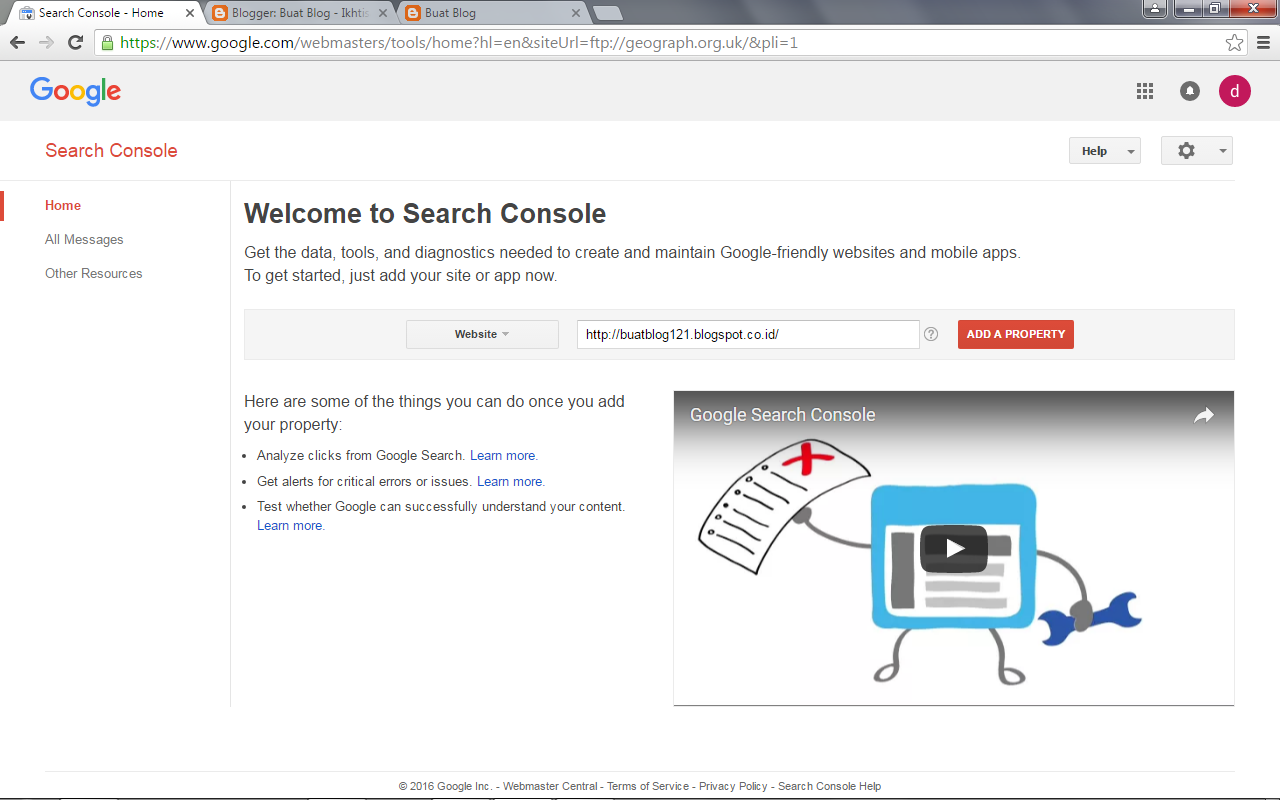The image size is (1280, 800).
Task: Open All Messages in the sidebar
Action: click(84, 239)
